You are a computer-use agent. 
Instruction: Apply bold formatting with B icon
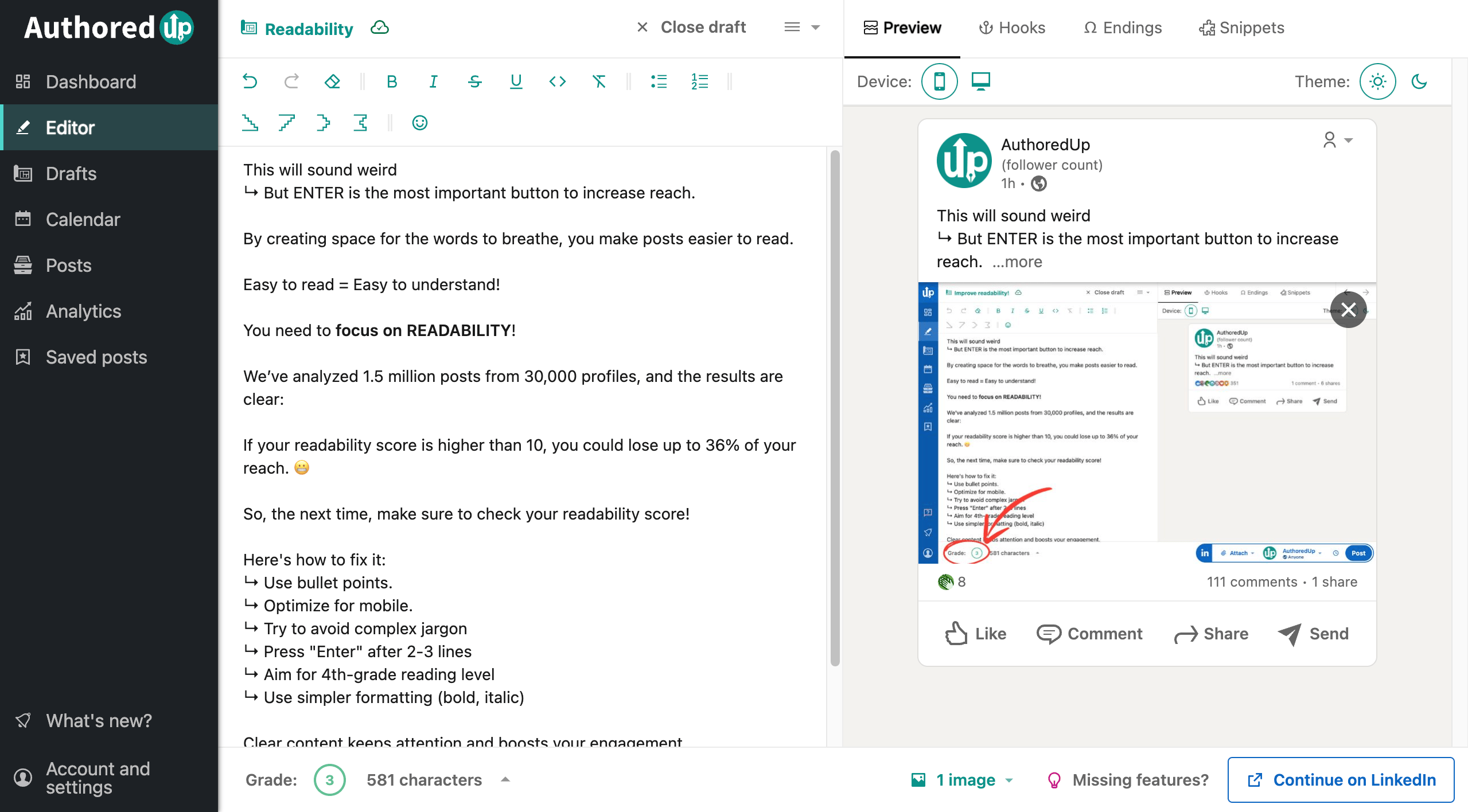(x=392, y=81)
